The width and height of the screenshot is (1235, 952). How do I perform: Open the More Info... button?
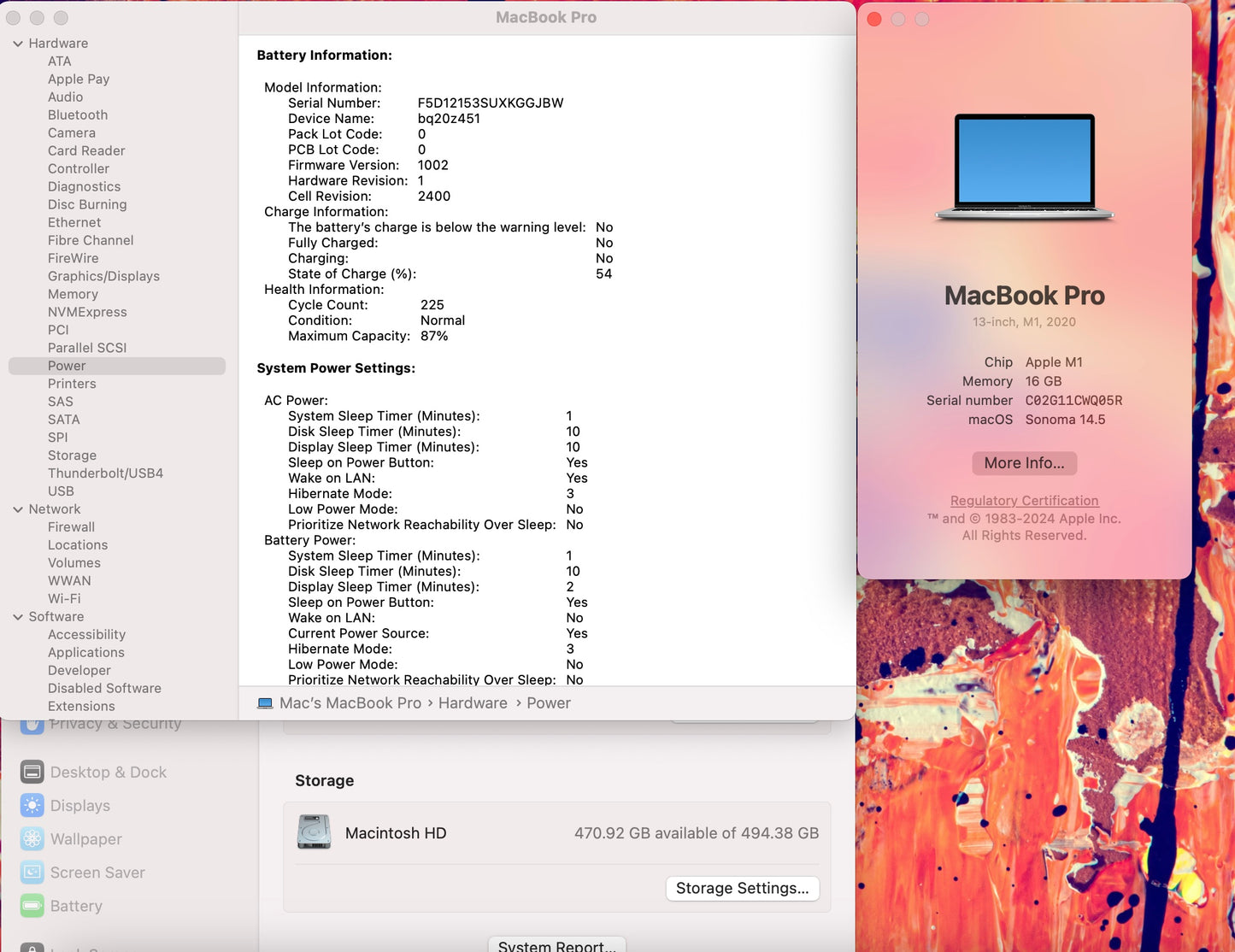1024,463
